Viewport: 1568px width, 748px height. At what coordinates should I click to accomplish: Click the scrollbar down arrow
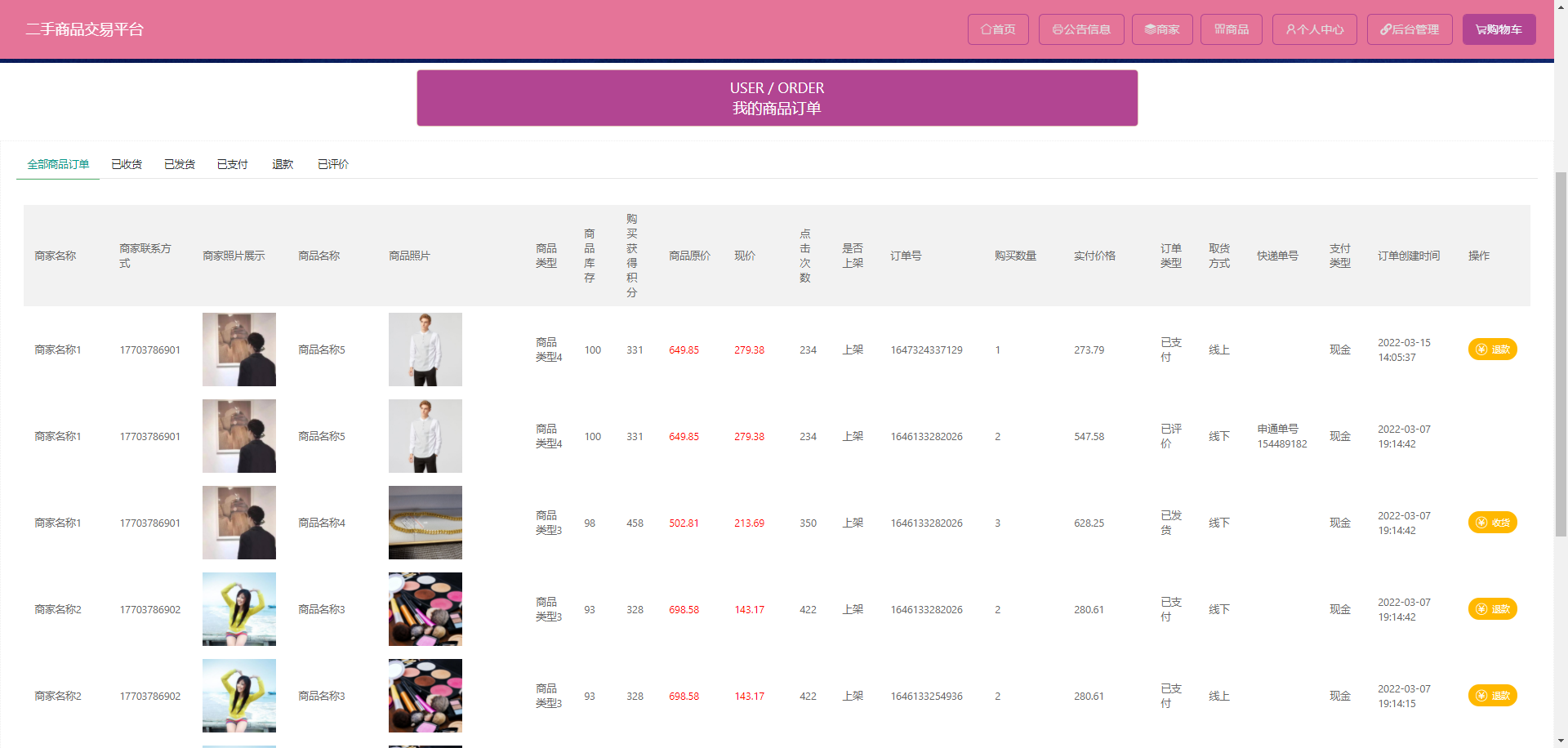1561,741
